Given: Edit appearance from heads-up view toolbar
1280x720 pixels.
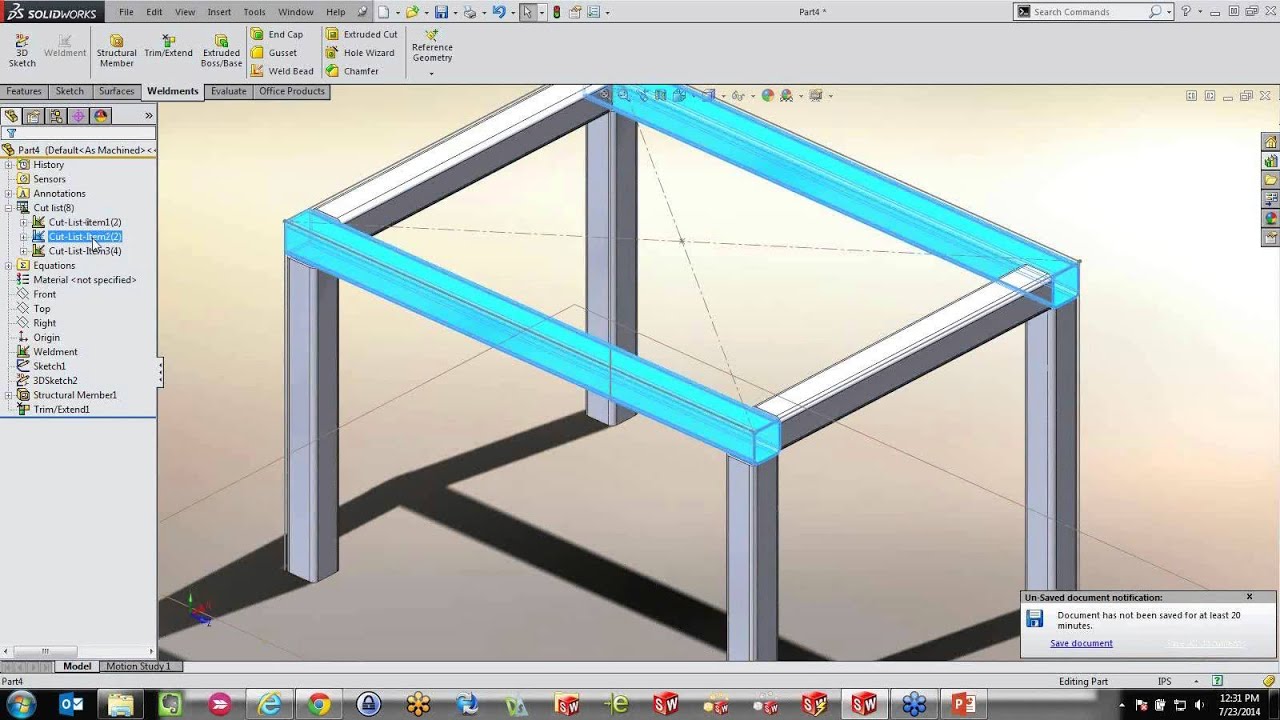Looking at the screenshot, I should [x=768, y=96].
